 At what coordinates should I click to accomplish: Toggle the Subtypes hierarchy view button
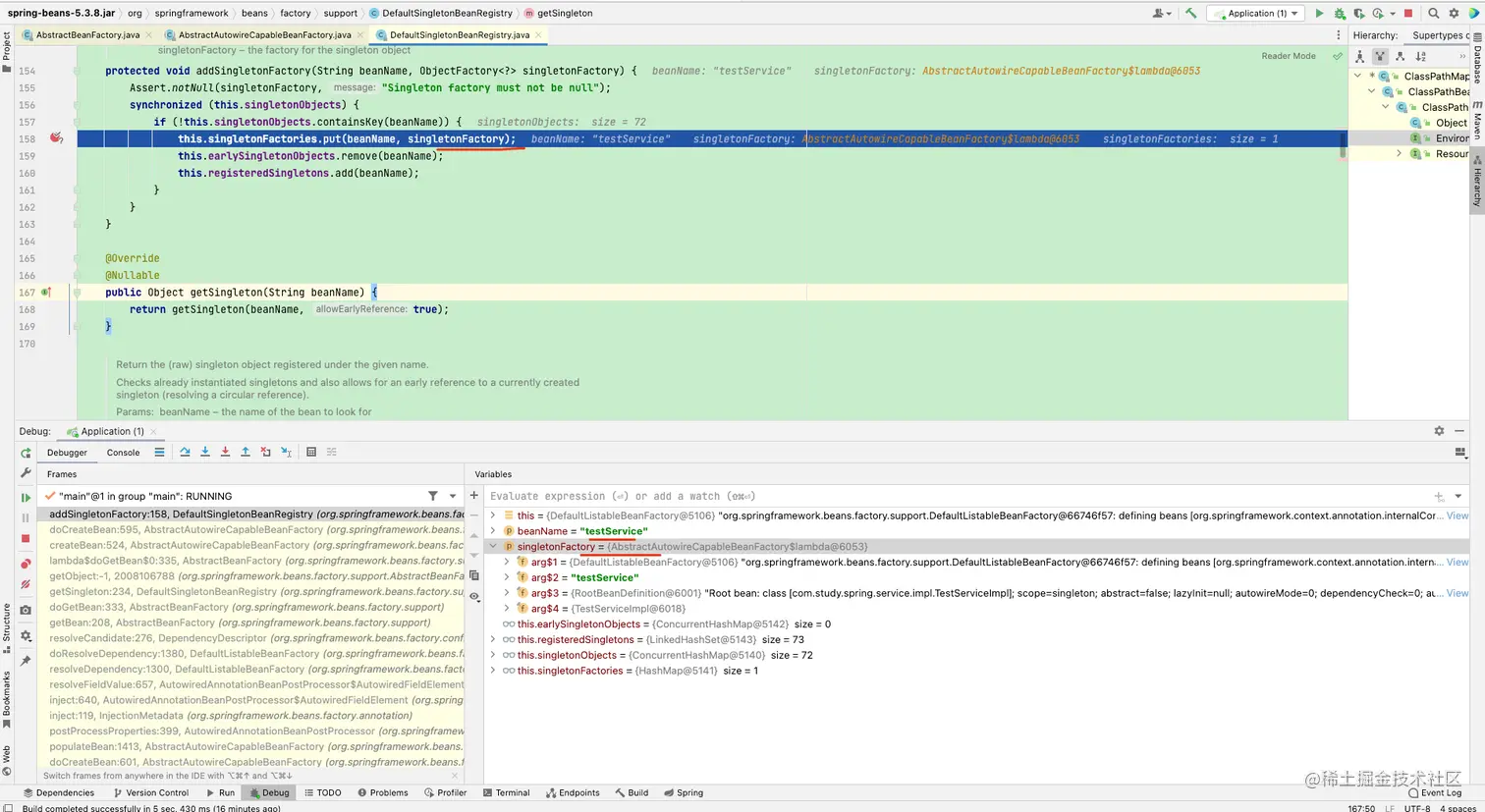[1400, 57]
